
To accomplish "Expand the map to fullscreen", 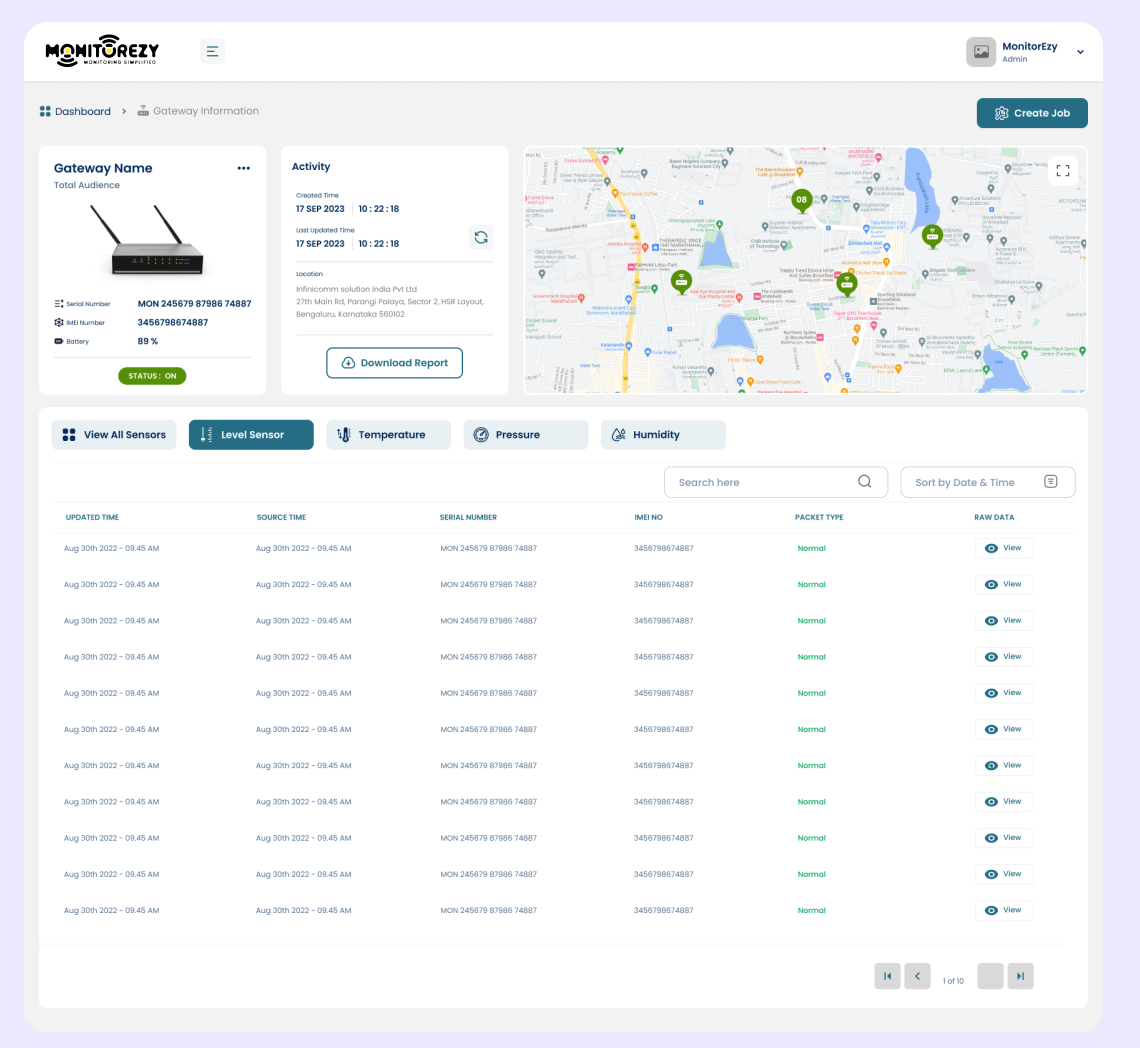I will tap(1063, 171).
